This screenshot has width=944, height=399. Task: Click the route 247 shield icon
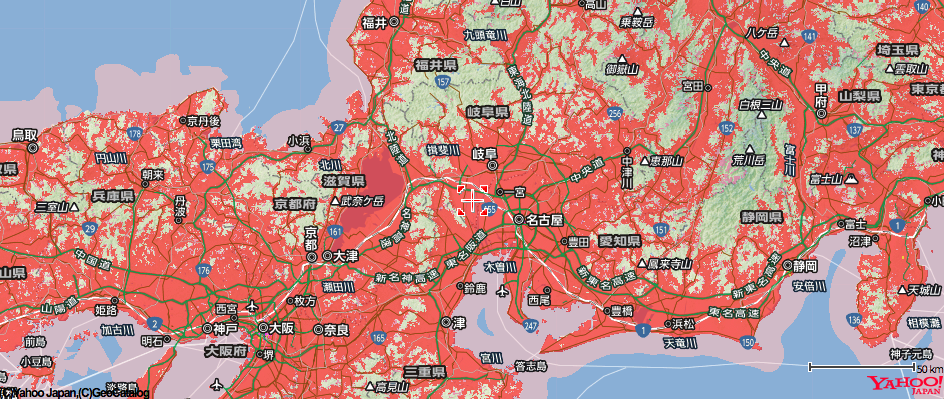click(530, 326)
